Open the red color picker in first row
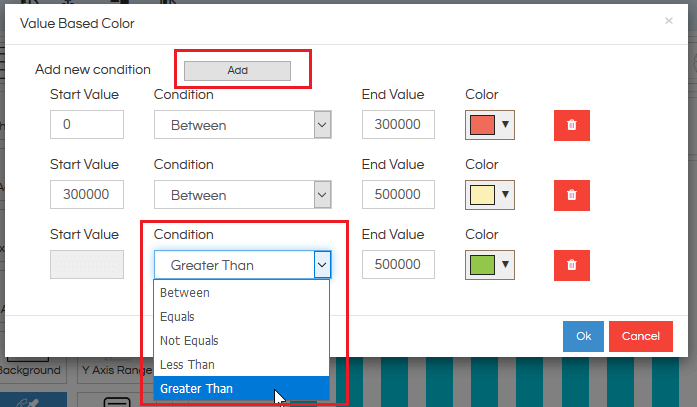The width and height of the screenshot is (697, 407). [x=490, y=125]
